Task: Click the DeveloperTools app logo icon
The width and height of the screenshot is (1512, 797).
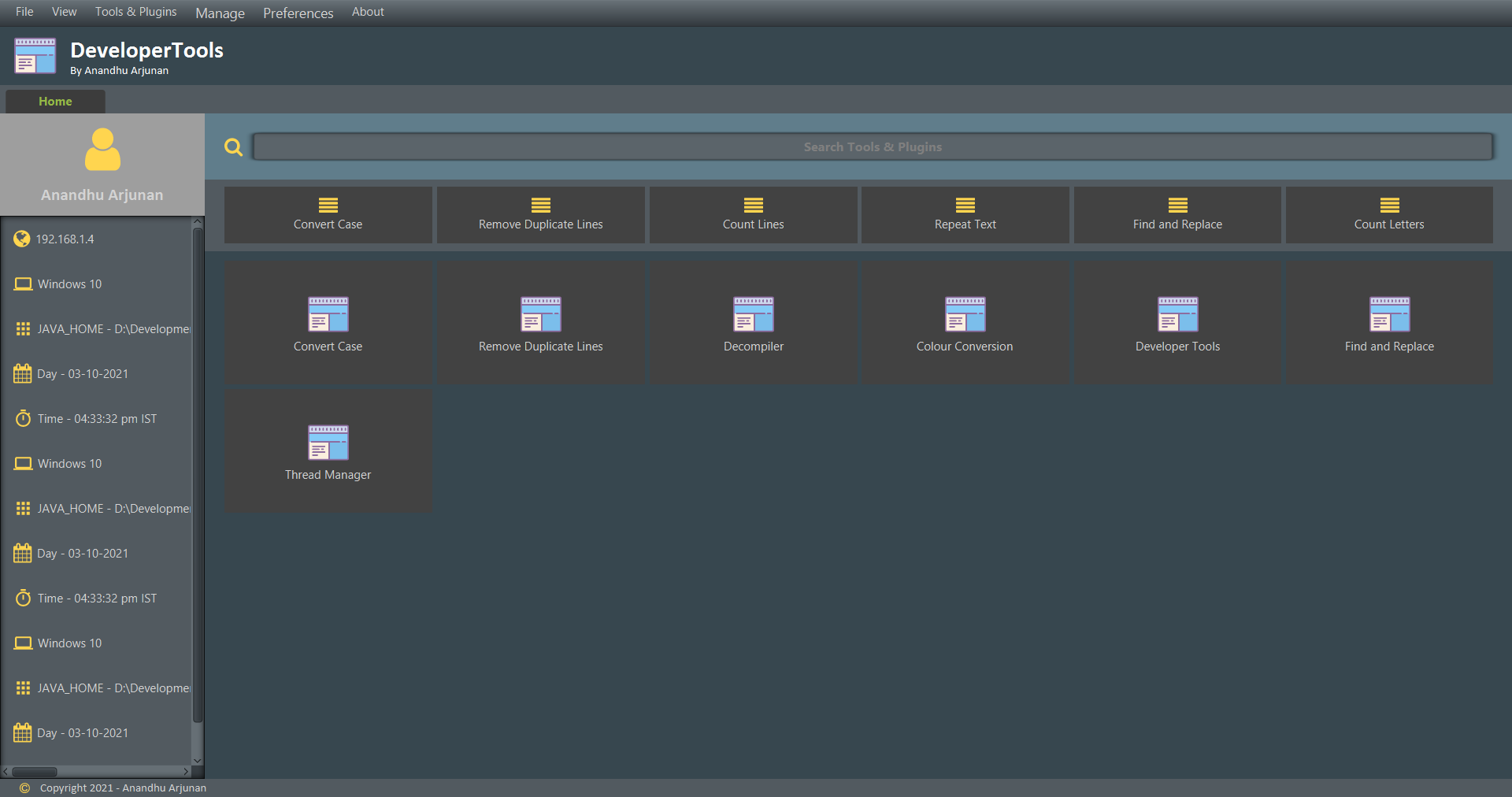Action: (35, 56)
